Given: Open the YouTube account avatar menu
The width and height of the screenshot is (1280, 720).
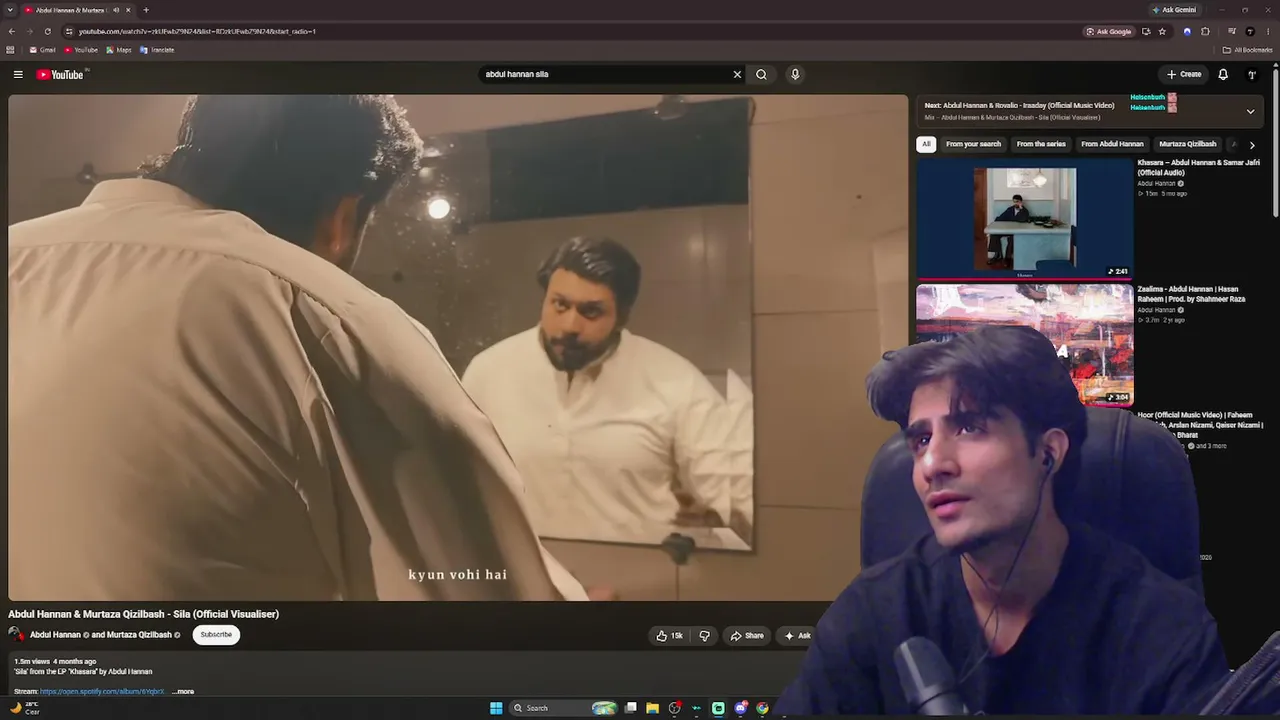Looking at the screenshot, I should pos(1251,74).
